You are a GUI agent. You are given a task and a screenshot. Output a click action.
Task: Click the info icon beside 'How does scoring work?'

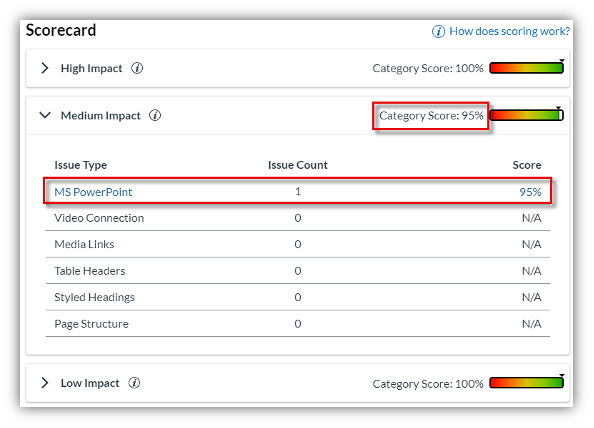438,31
